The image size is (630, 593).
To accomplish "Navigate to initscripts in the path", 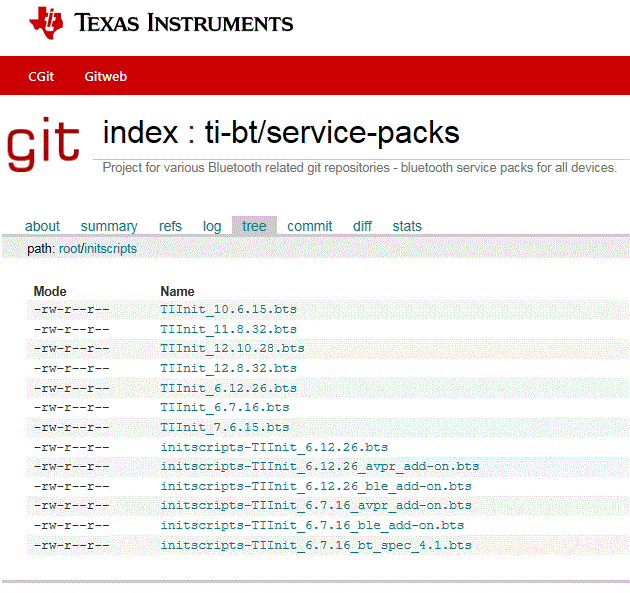I will pos(110,249).
